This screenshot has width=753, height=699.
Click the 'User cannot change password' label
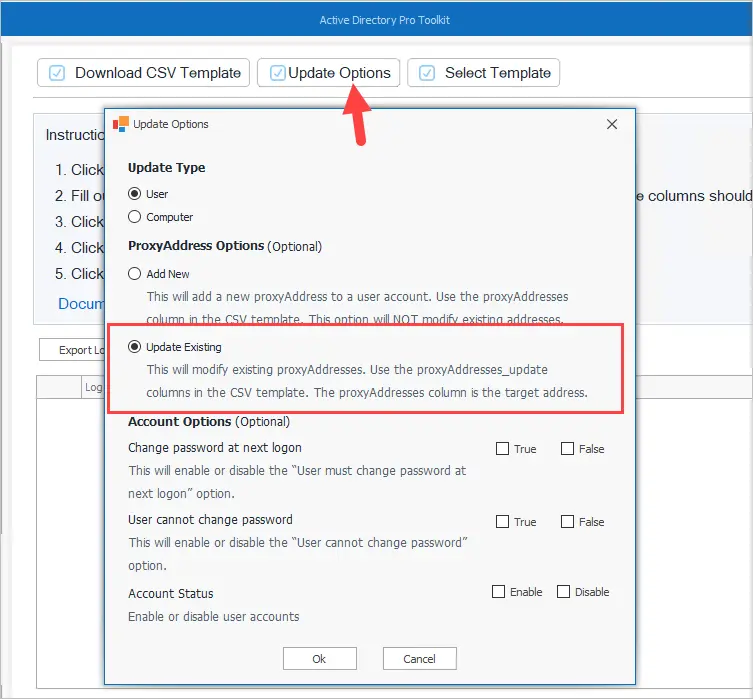(x=210, y=519)
